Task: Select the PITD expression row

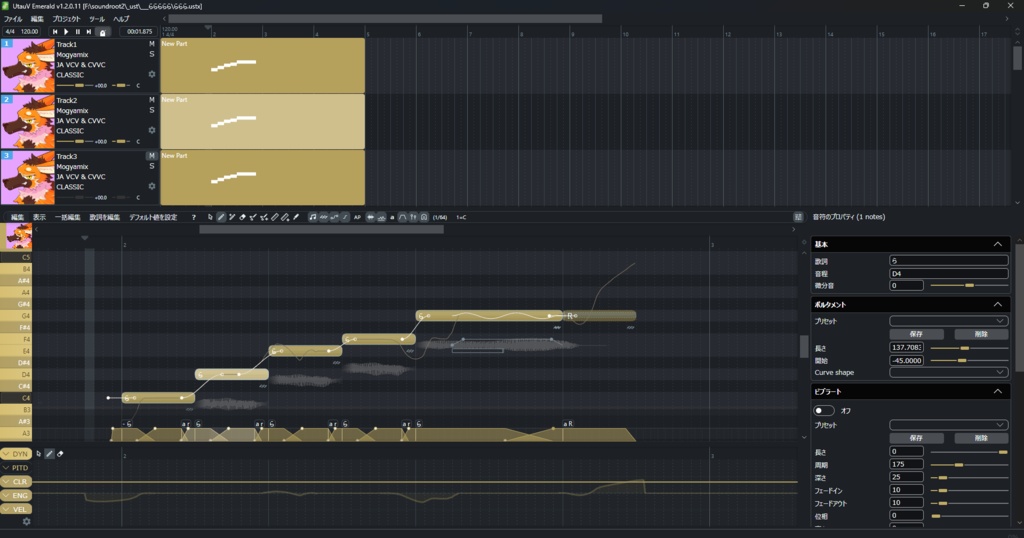Action: [x=16, y=467]
